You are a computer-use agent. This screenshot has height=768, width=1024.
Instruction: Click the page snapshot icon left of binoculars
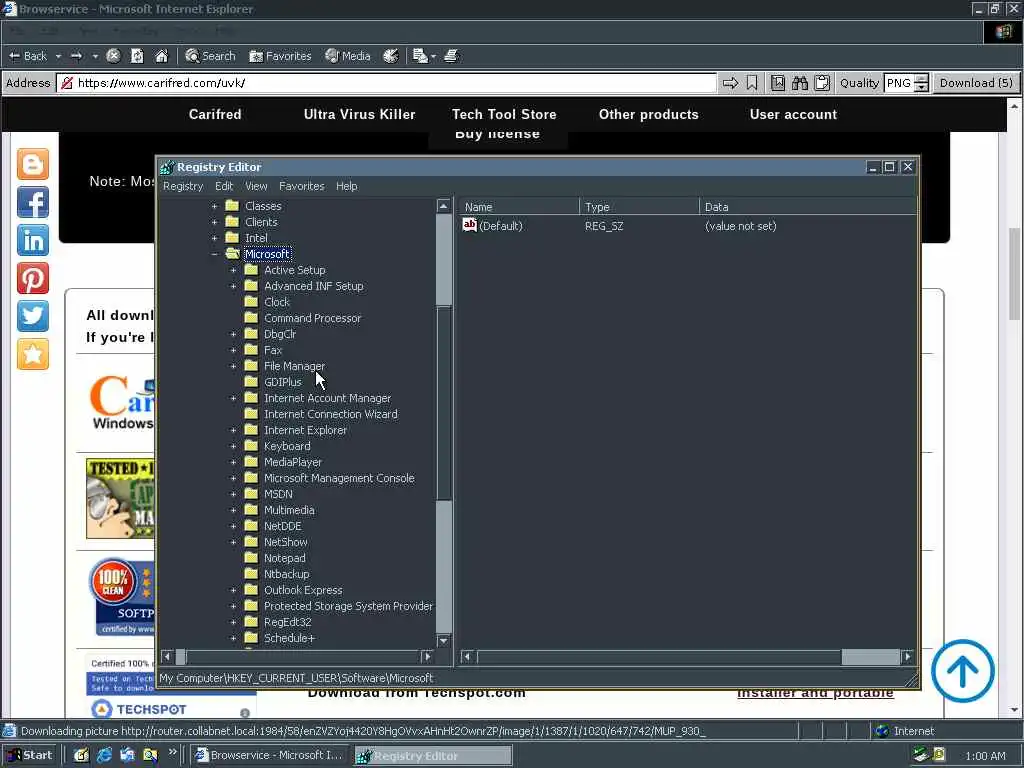pos(778,83)
